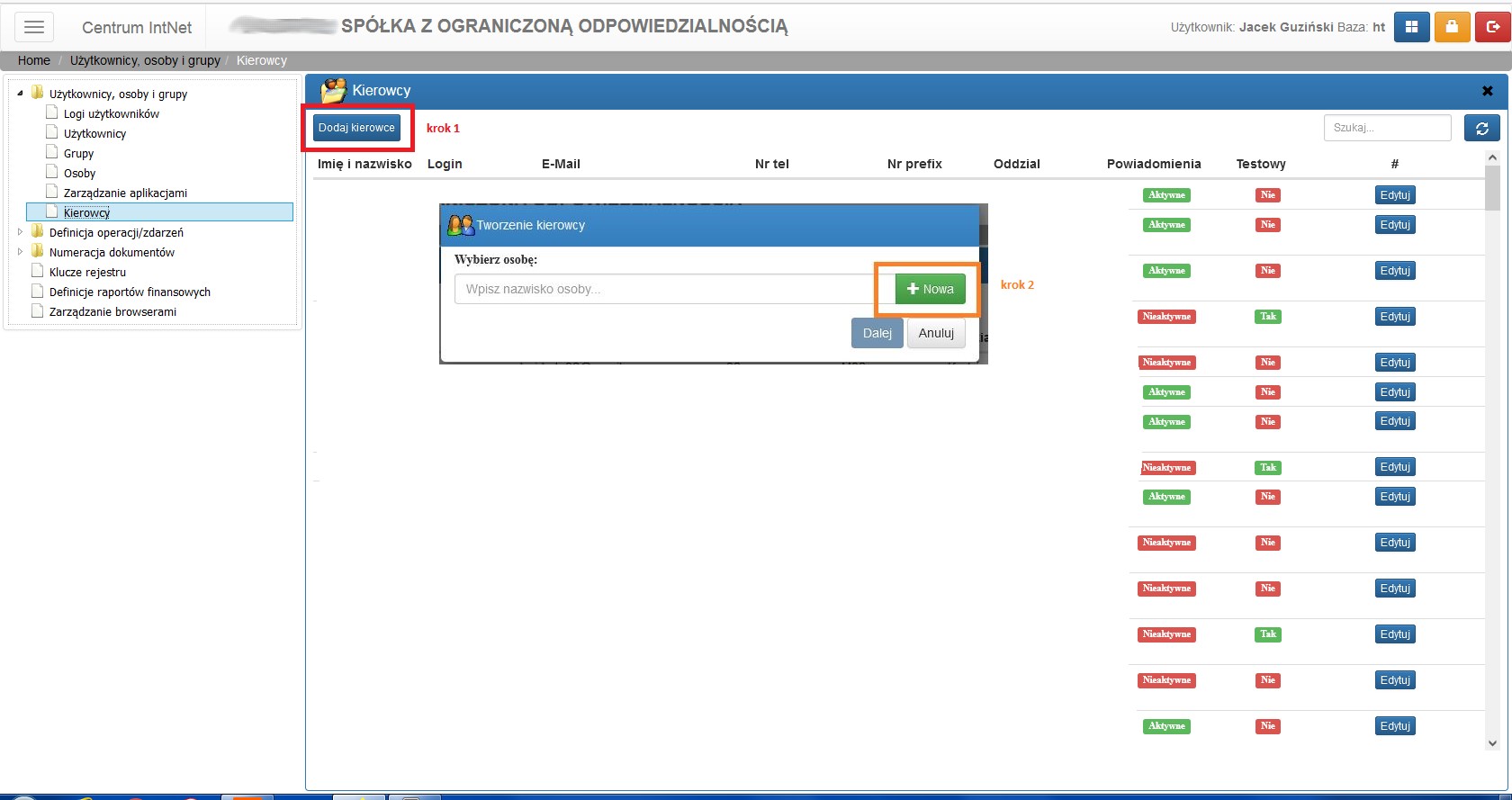Click the Dodaj kierowce button

[x=356, y=128]
